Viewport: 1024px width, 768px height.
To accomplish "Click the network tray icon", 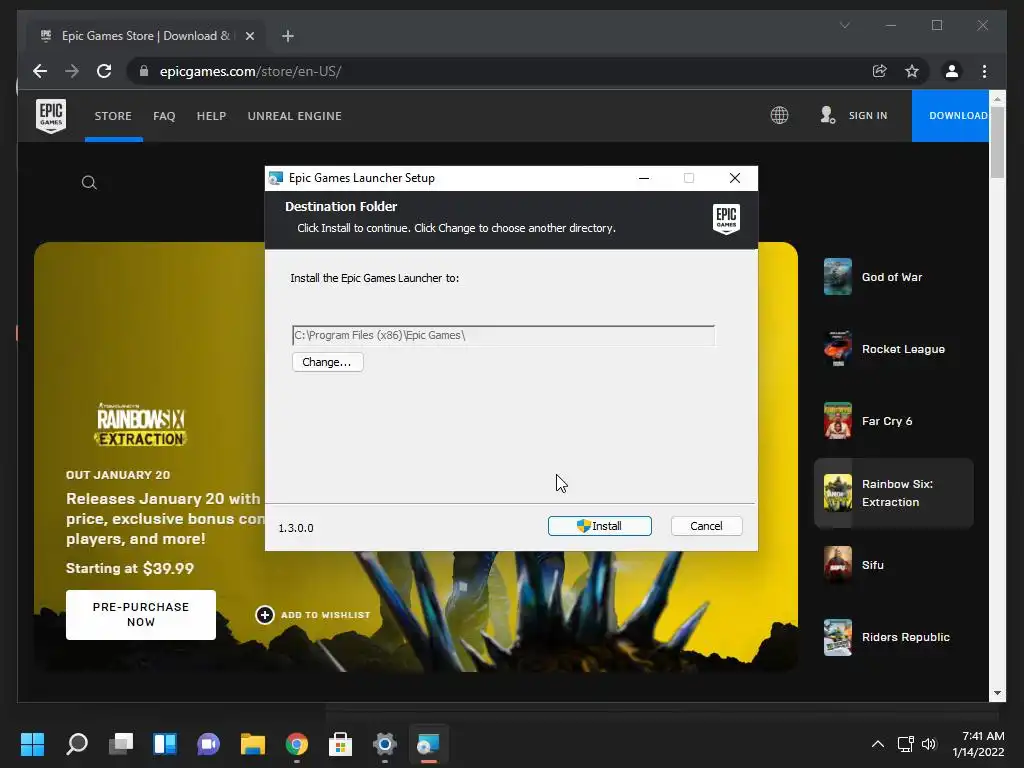I will pyautogui.click(x=905, y=744).
